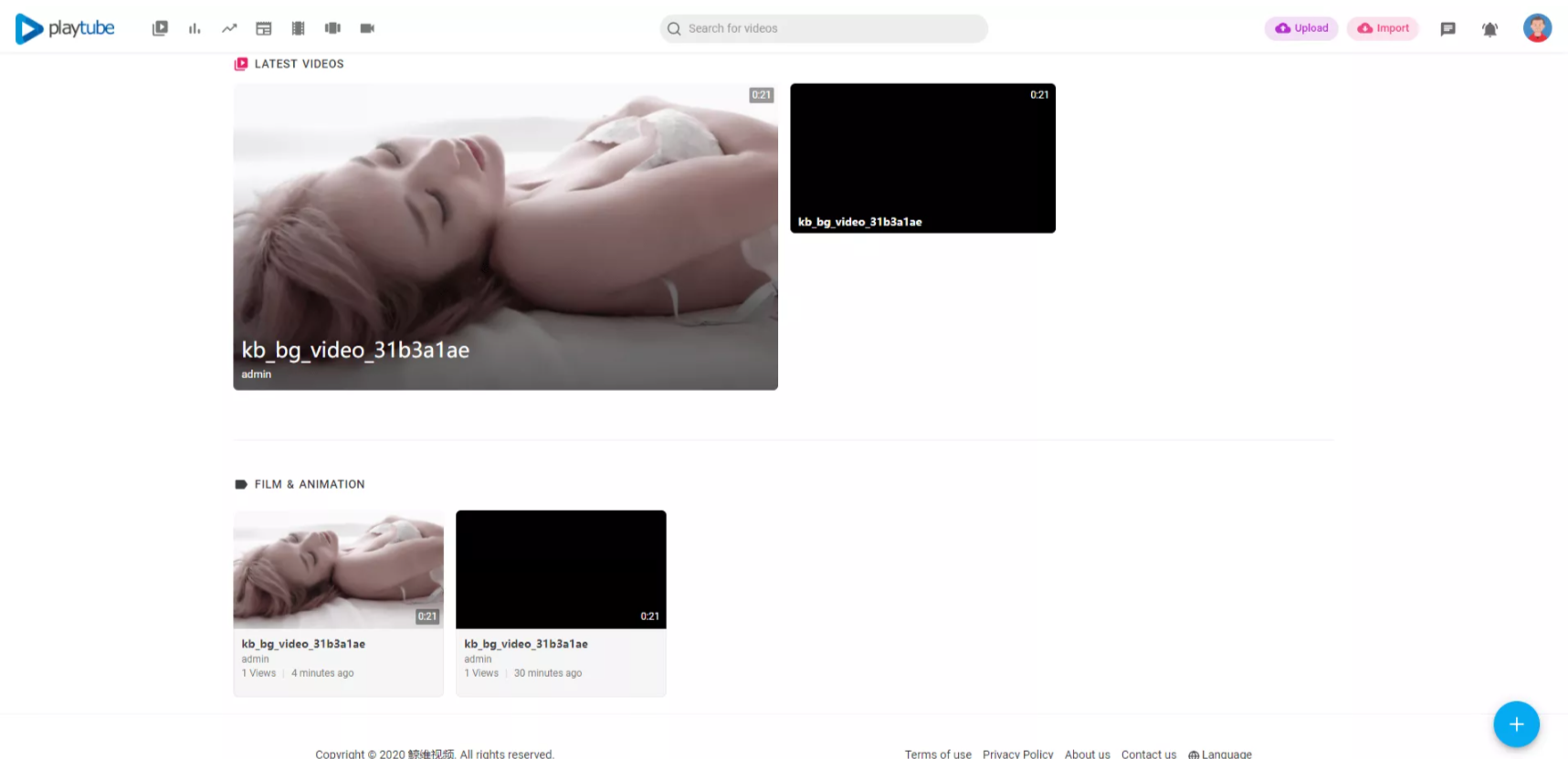Open the messages chat icon
Screen dimensions: 1568x759
pyautogui.click(x=1447, y=29)
